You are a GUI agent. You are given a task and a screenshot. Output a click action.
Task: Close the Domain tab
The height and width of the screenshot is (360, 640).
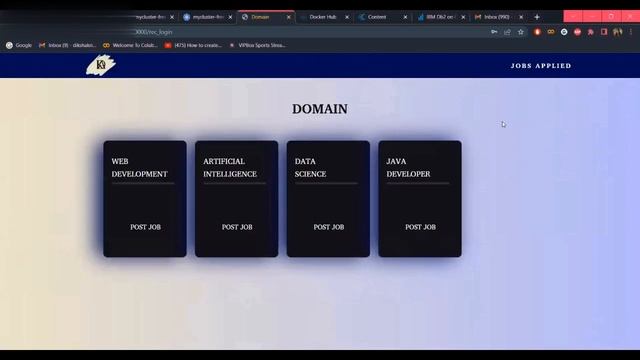pyautogui.click(x=289, y=17)
